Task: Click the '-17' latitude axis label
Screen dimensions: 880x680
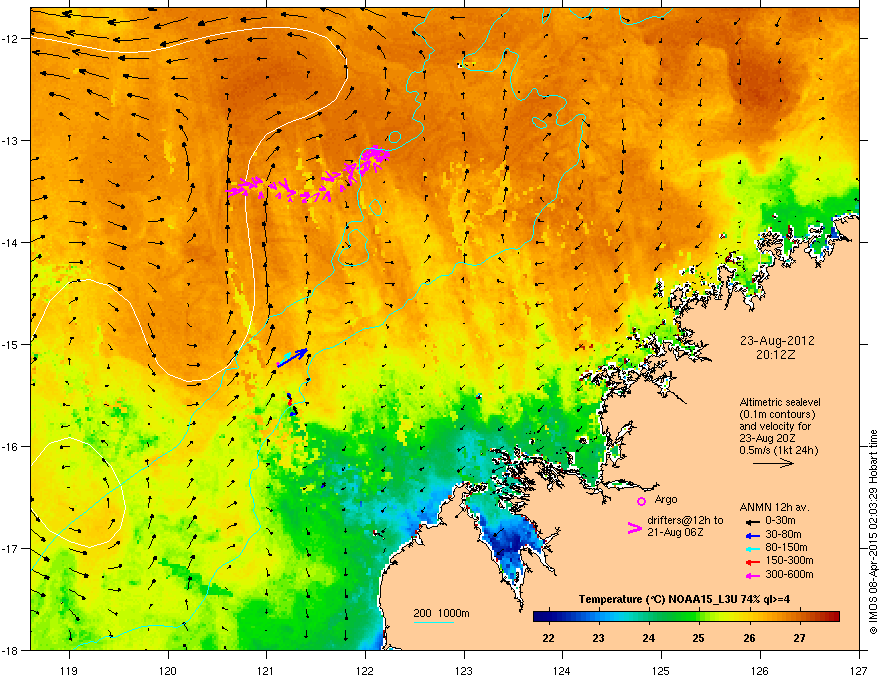Action: coord(11,548)
